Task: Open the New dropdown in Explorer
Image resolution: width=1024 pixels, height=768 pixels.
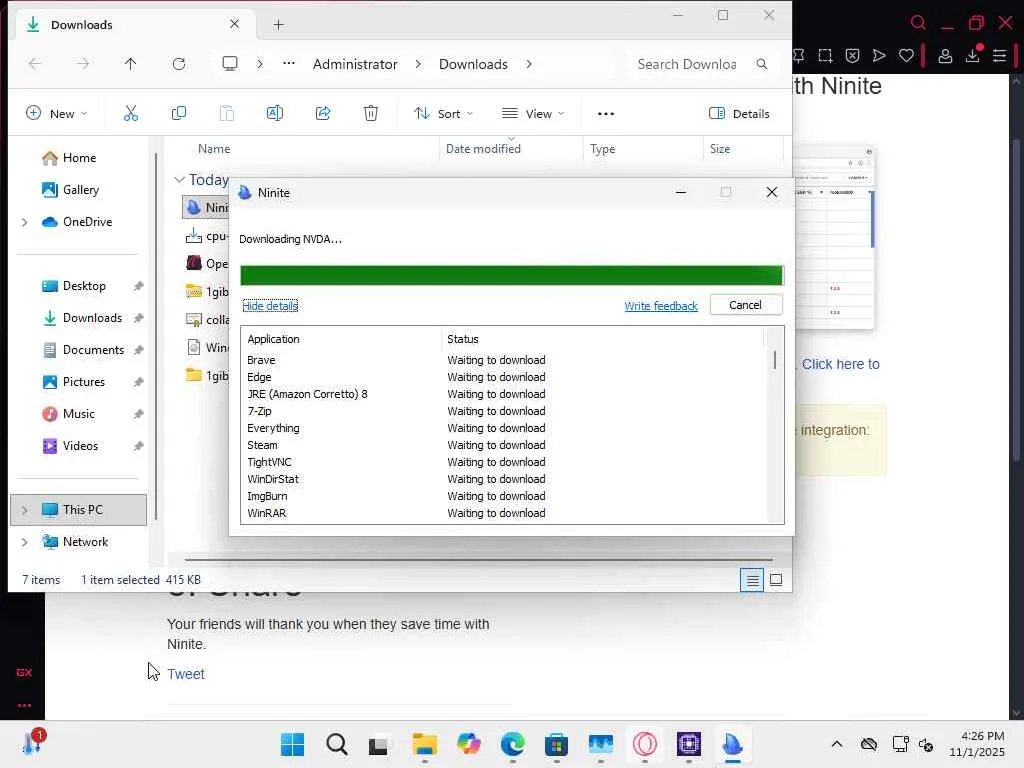Action: point(56,114)
